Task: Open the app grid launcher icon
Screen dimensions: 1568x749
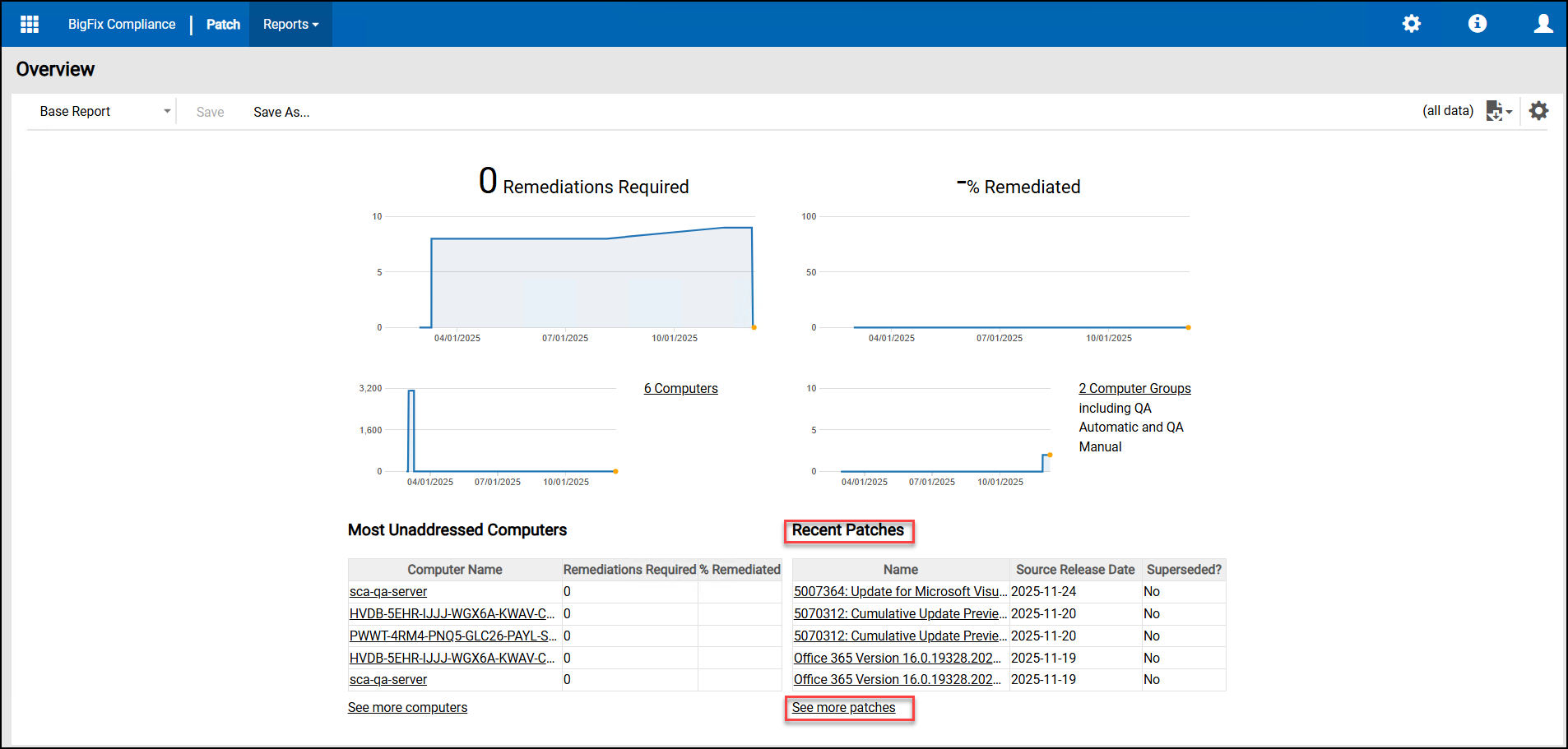Action: tap(30, 24)
